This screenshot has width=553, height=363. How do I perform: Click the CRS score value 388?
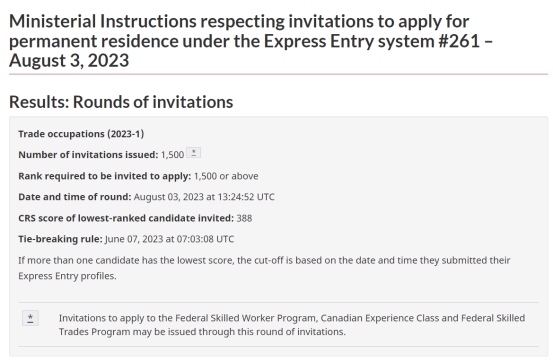pyautogui.click(x=244, y=218)
